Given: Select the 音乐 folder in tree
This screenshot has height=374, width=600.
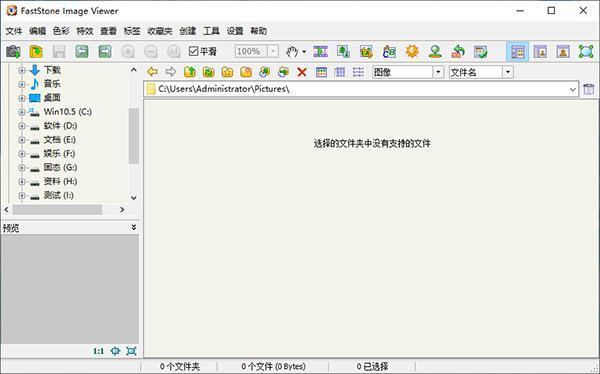Looking at the screenshot, I should (x=52, y=84).
